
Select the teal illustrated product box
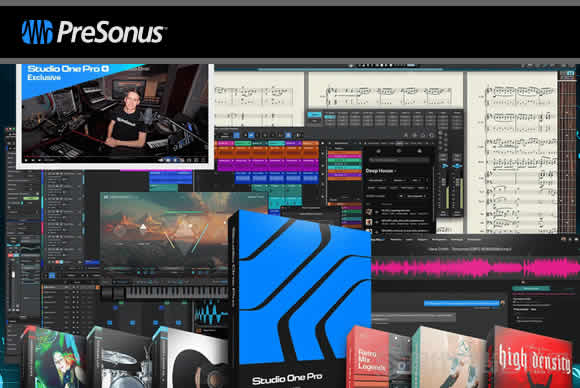(x=448, y=357)
